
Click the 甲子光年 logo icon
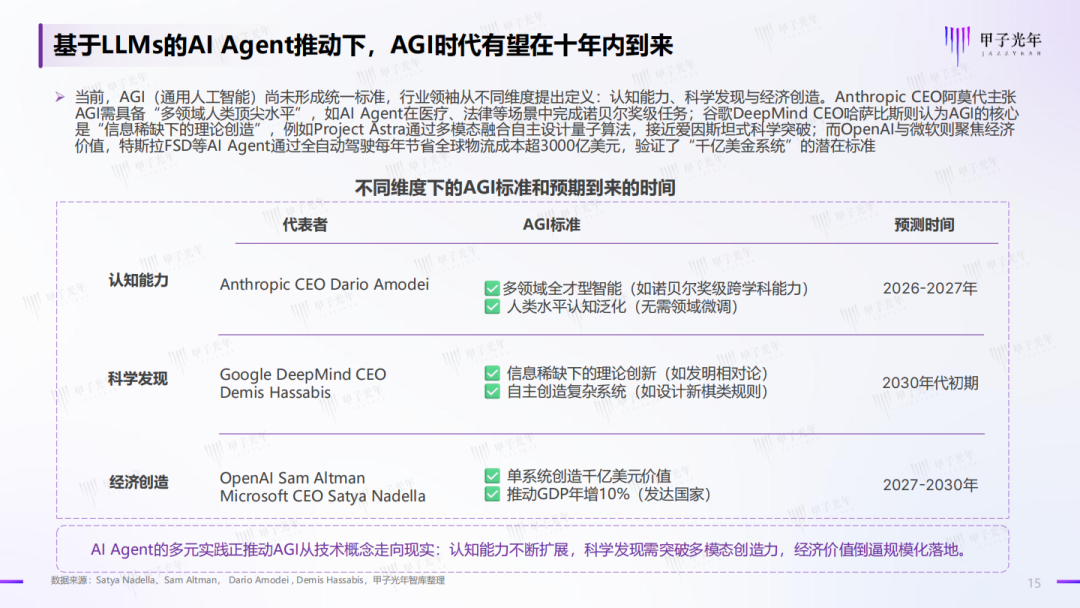(993, 44)
